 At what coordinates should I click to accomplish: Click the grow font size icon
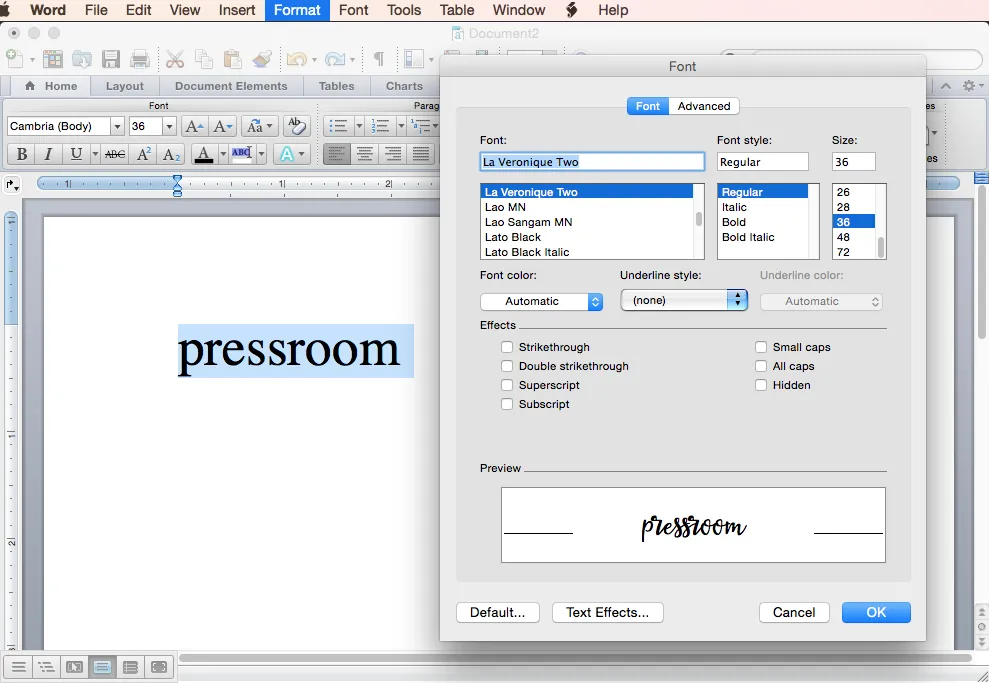(x=195, y=126)
